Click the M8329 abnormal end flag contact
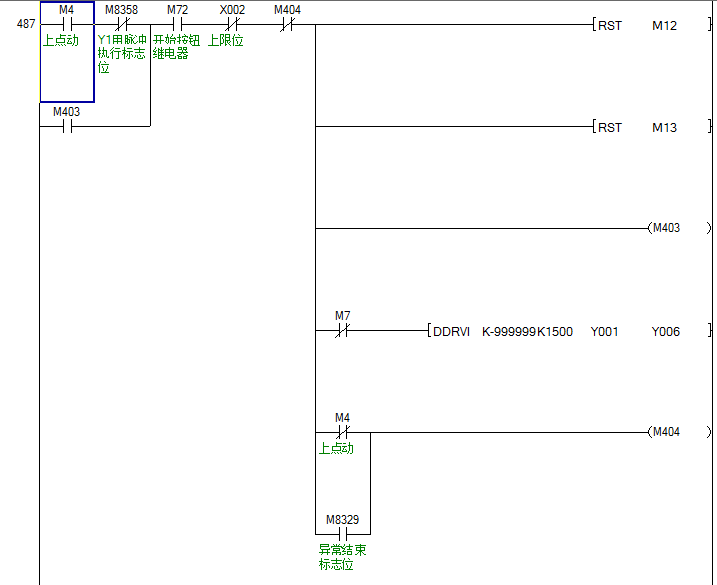The width and height of the screenshot is (717, 585). [x=342, y=535]
